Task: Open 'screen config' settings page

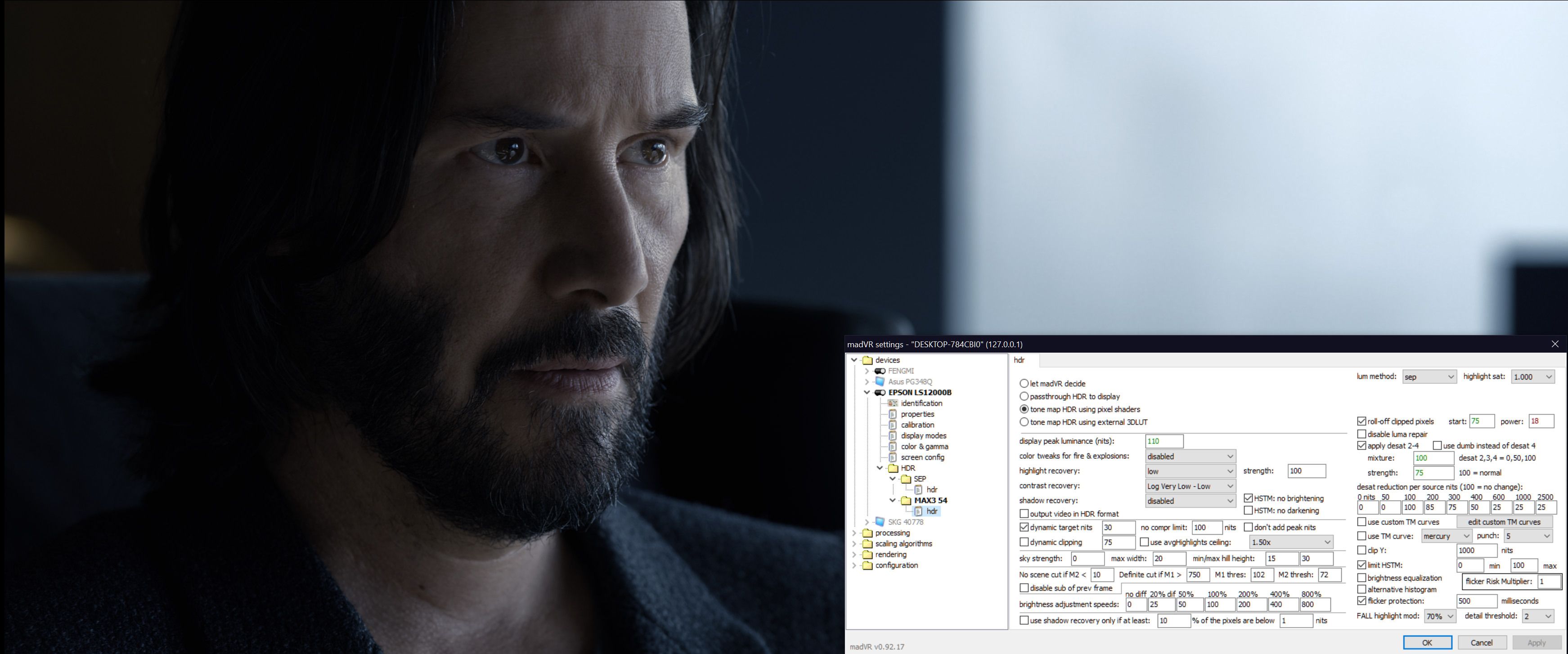Action: coord(923,457)
